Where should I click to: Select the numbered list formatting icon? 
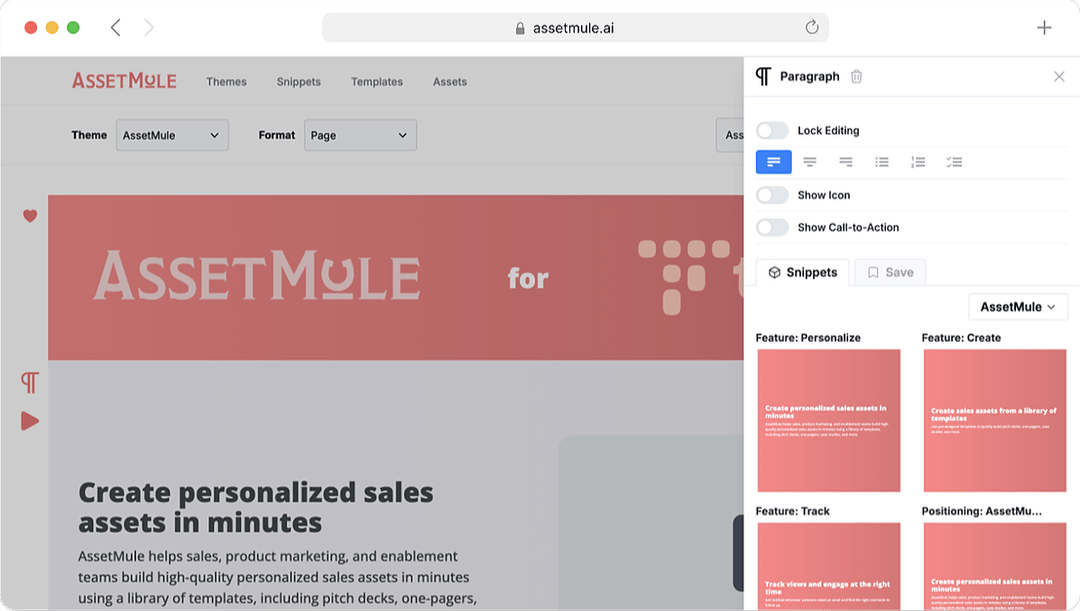(x=918, y=161)
